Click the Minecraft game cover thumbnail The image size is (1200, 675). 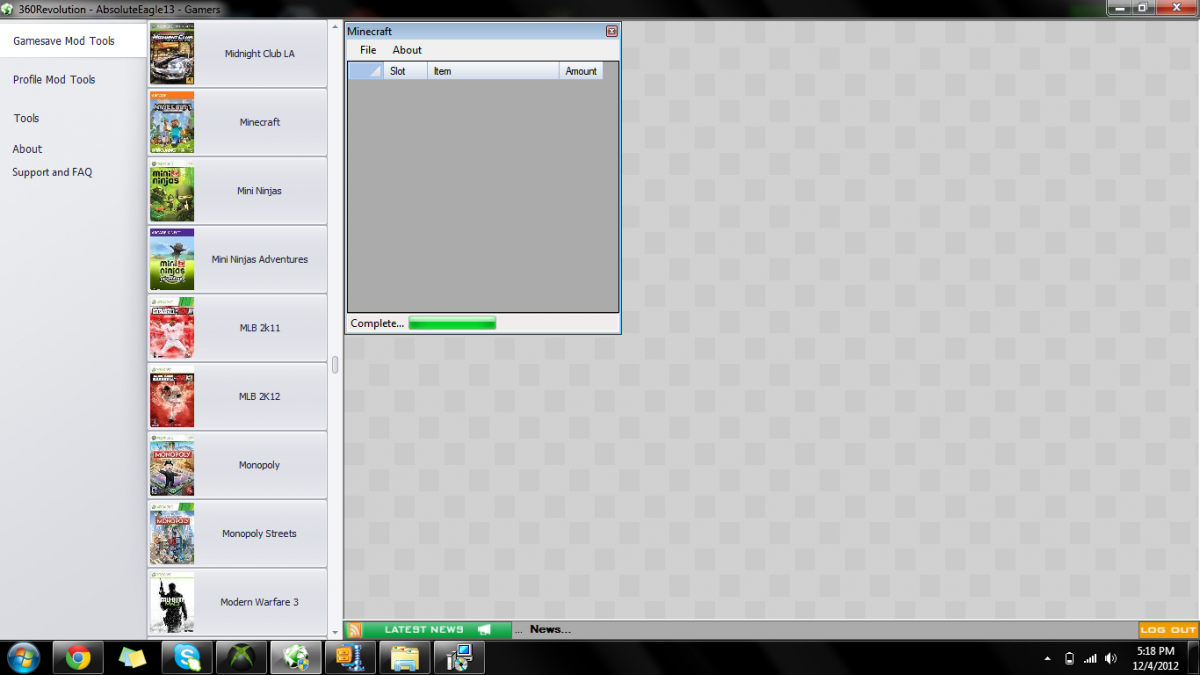[x=172, y=122]
